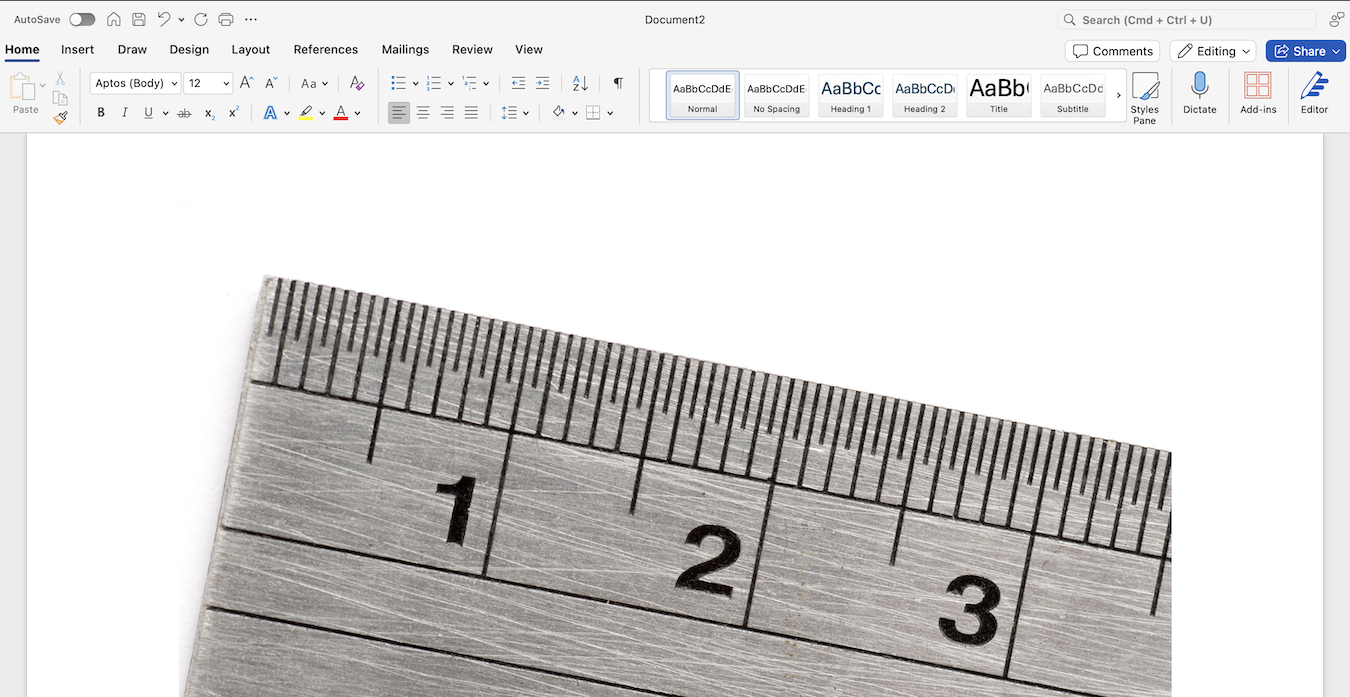1350x697 pixels.
Task: Open line and paragraph spacing options
Action: 514,113
